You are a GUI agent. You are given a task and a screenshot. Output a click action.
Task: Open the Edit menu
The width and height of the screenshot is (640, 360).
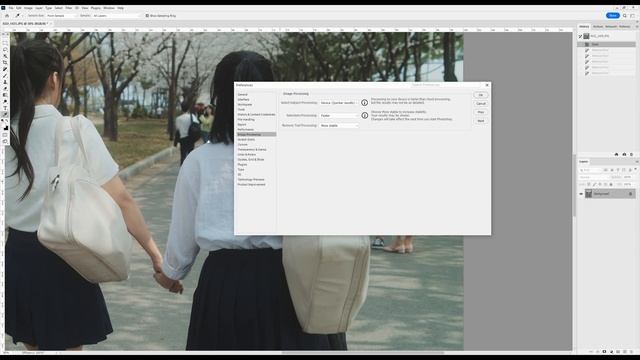click(19, 8)
